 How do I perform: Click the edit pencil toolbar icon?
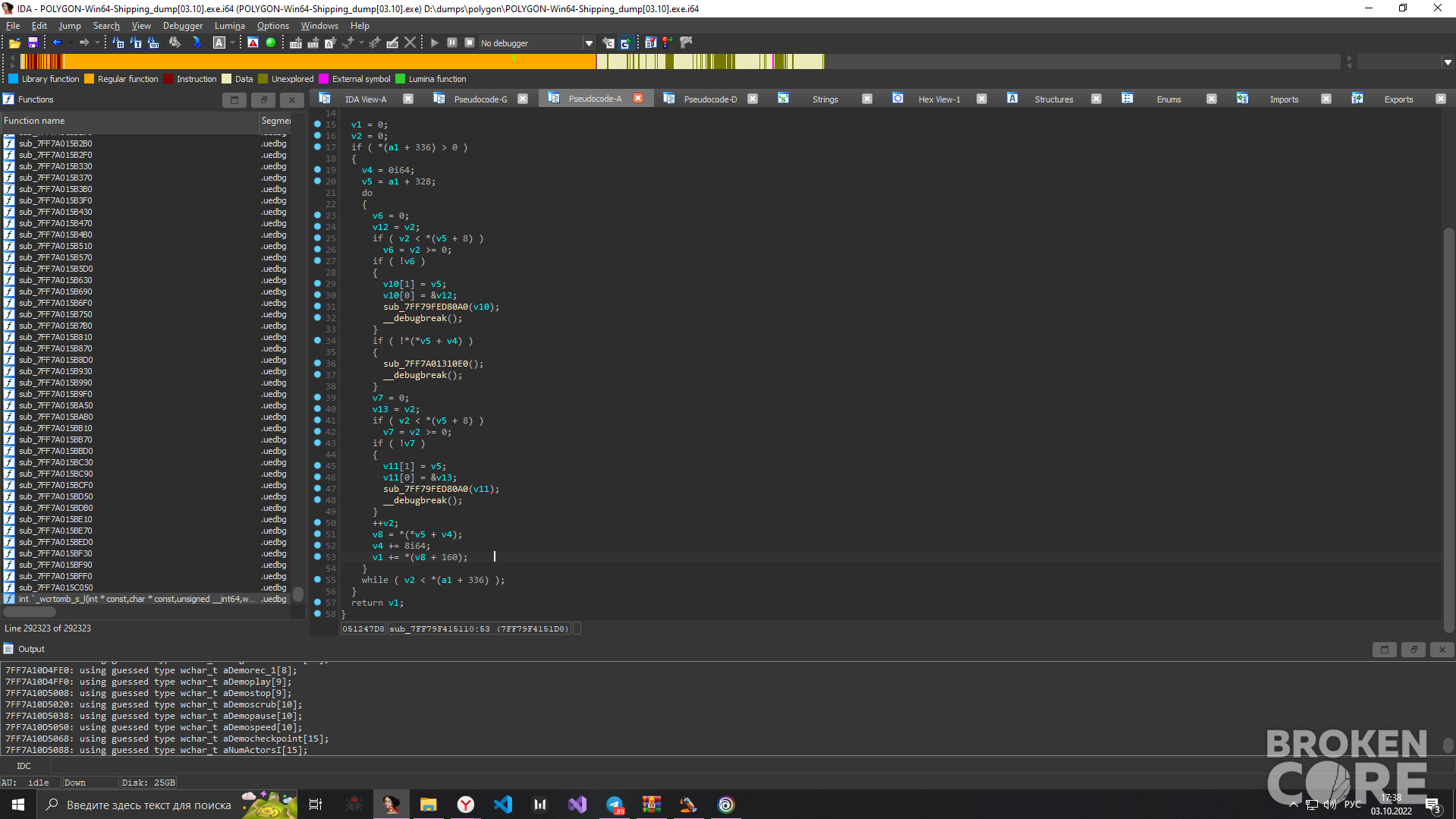coord(392,43)
